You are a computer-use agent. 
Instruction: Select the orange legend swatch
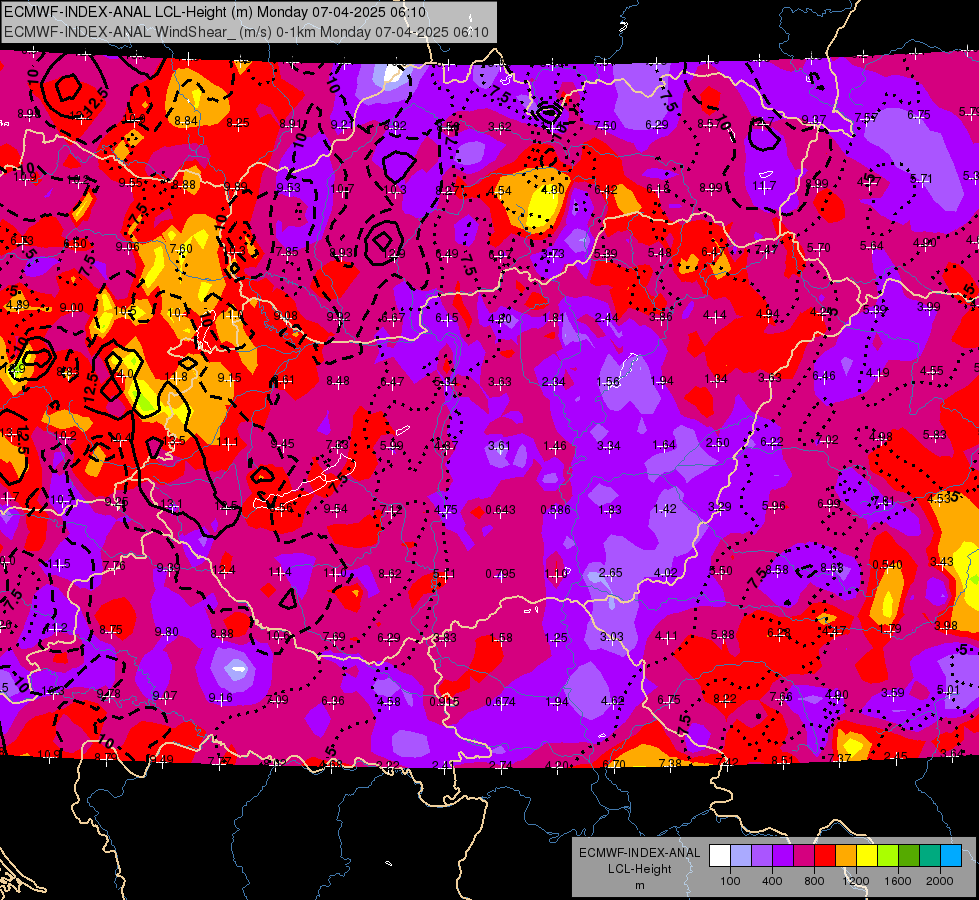[846, 856]
